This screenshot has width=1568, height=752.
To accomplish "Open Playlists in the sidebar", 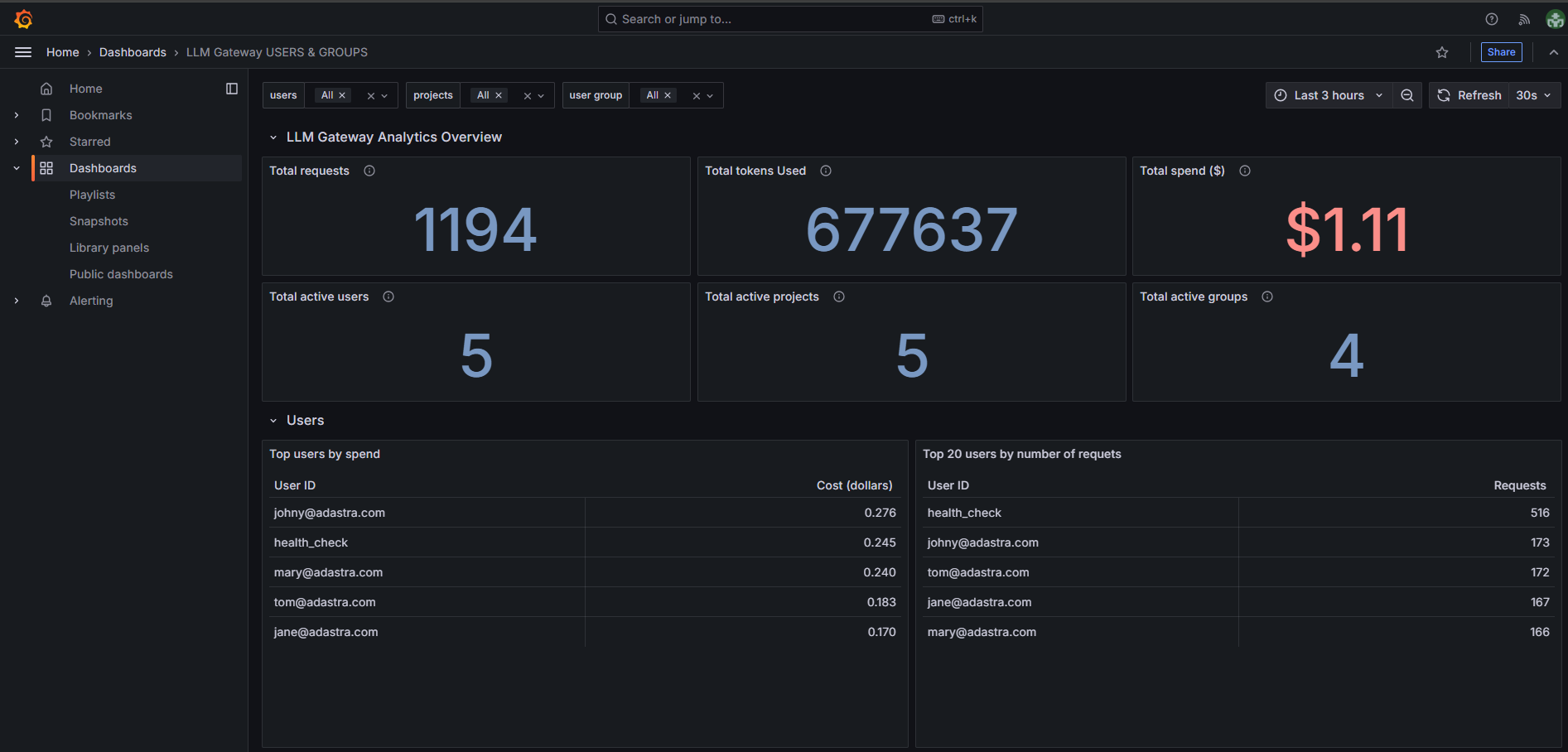I will 93,195.
